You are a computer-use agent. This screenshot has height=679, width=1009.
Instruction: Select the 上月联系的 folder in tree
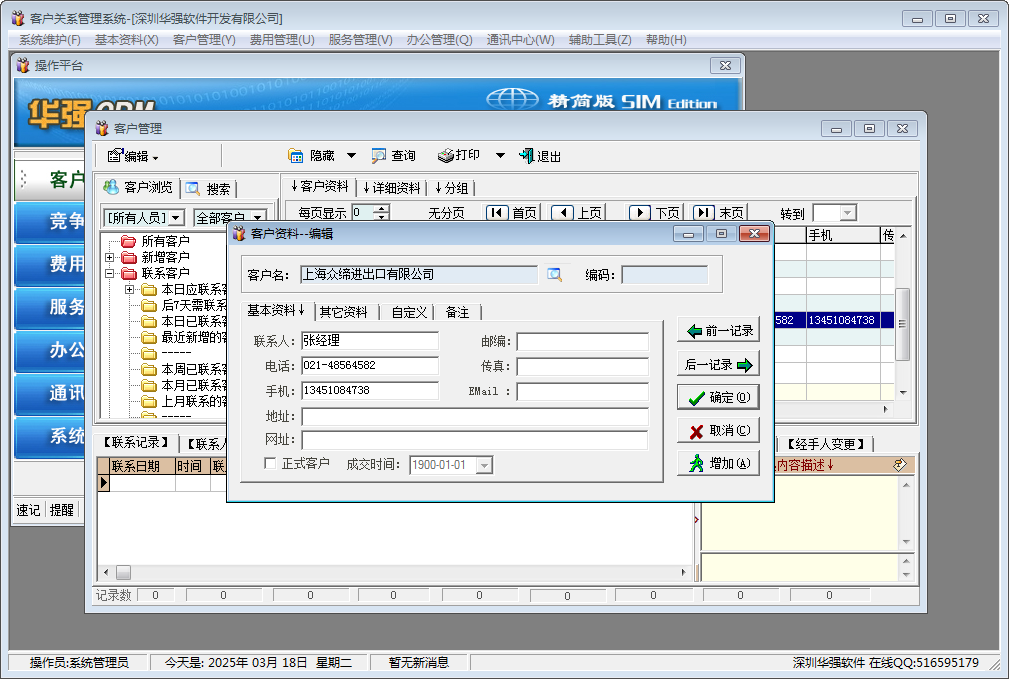[185, 402]
